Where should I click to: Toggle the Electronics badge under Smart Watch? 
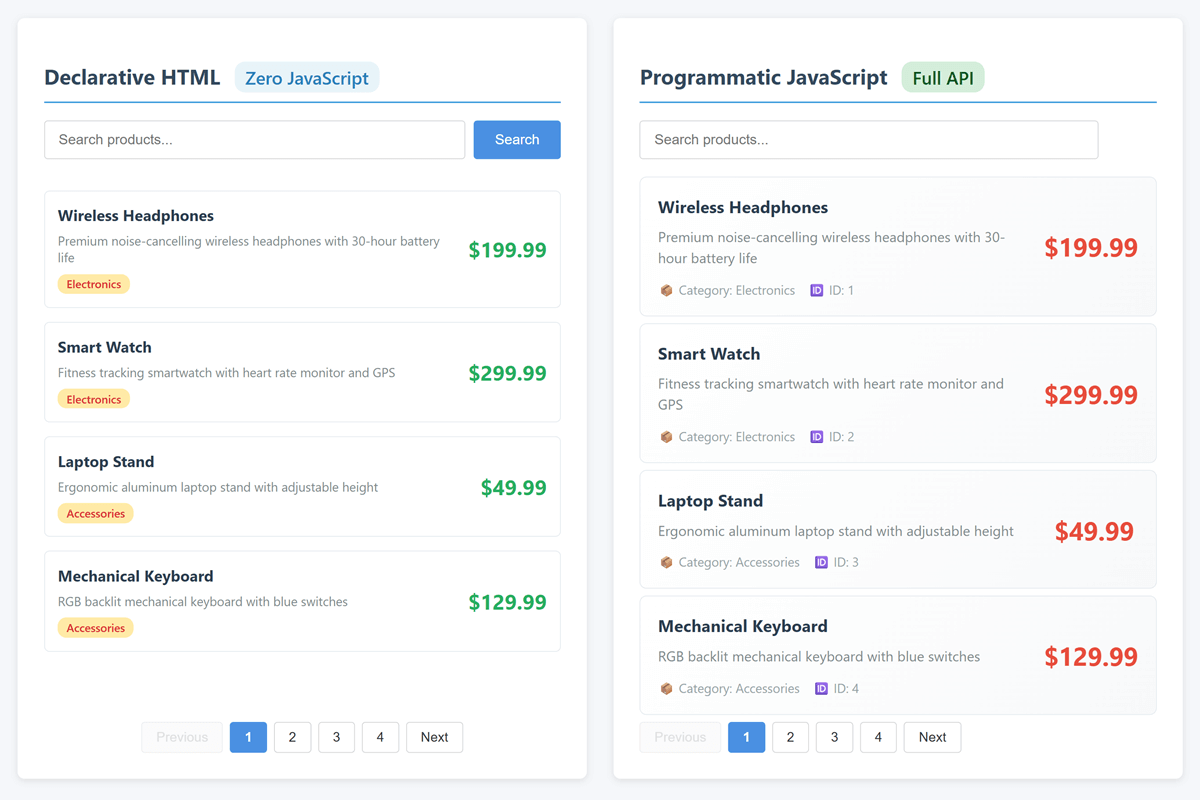click(x=93, y=398)
